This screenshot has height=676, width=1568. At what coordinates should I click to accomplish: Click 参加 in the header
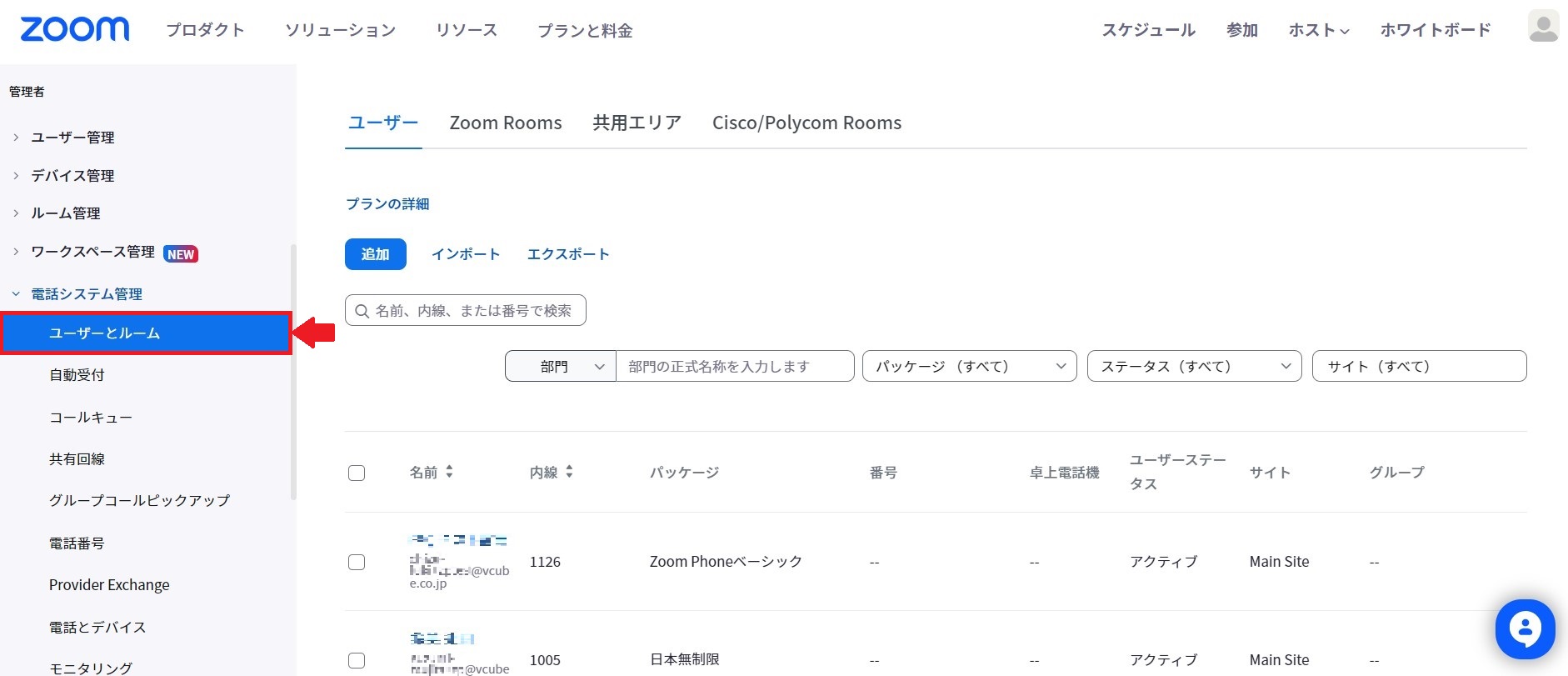click(1242, 30)
